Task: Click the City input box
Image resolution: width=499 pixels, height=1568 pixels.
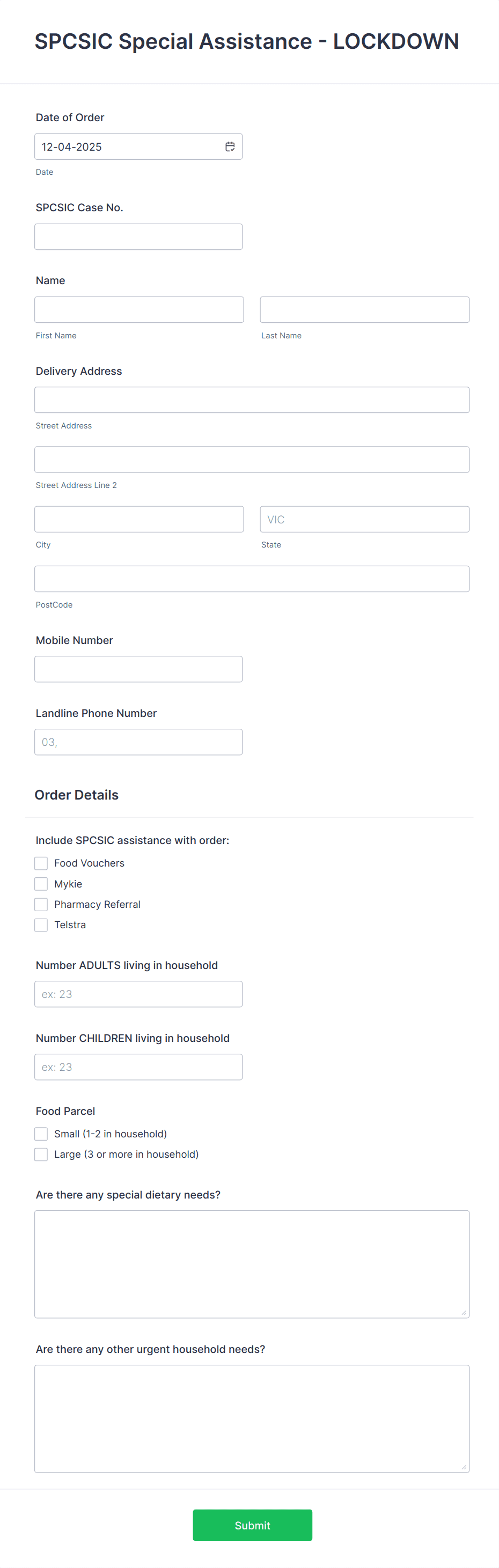Action: coord(139,519)
